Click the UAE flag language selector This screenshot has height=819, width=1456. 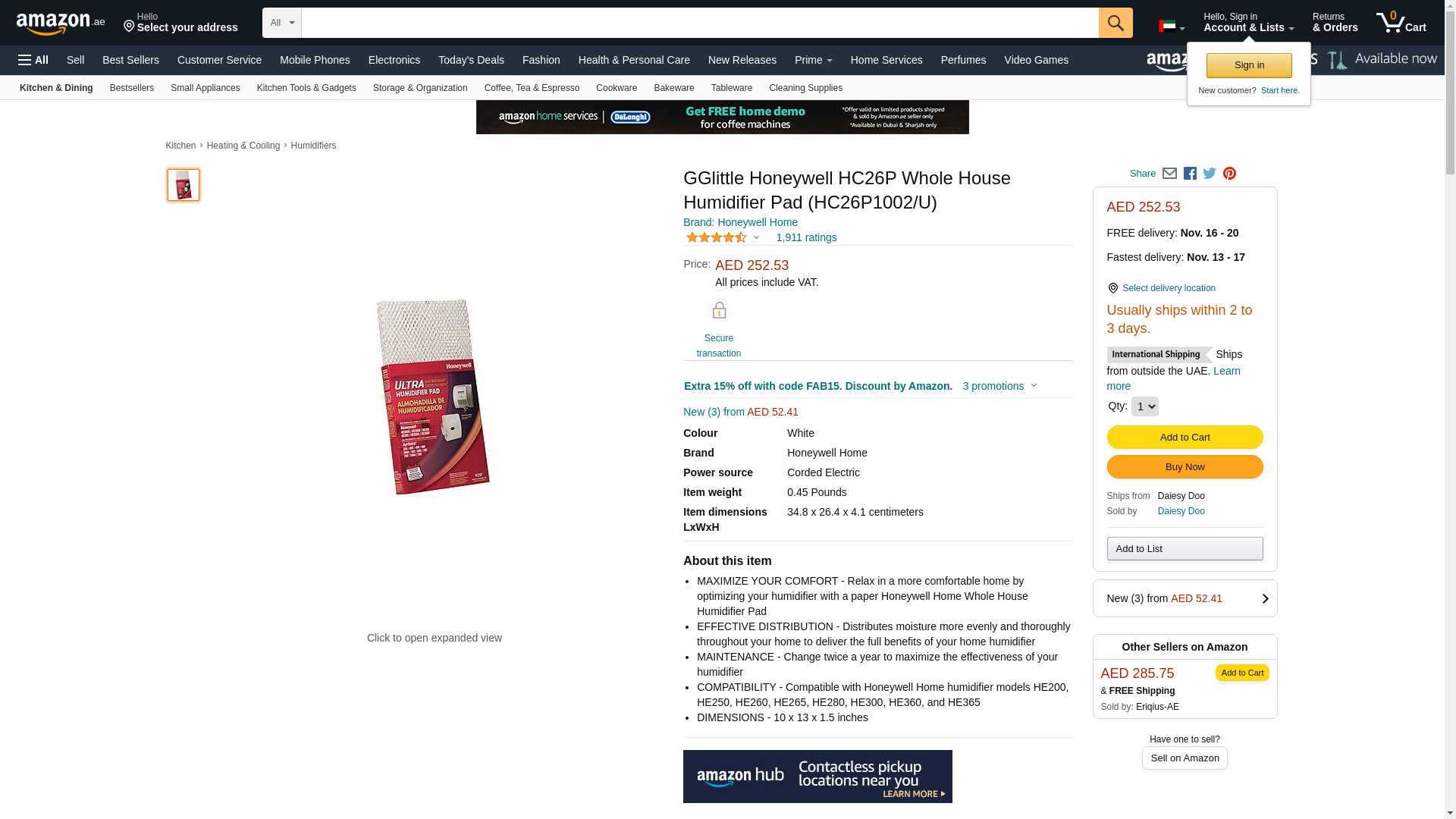tap(1172, 27)
